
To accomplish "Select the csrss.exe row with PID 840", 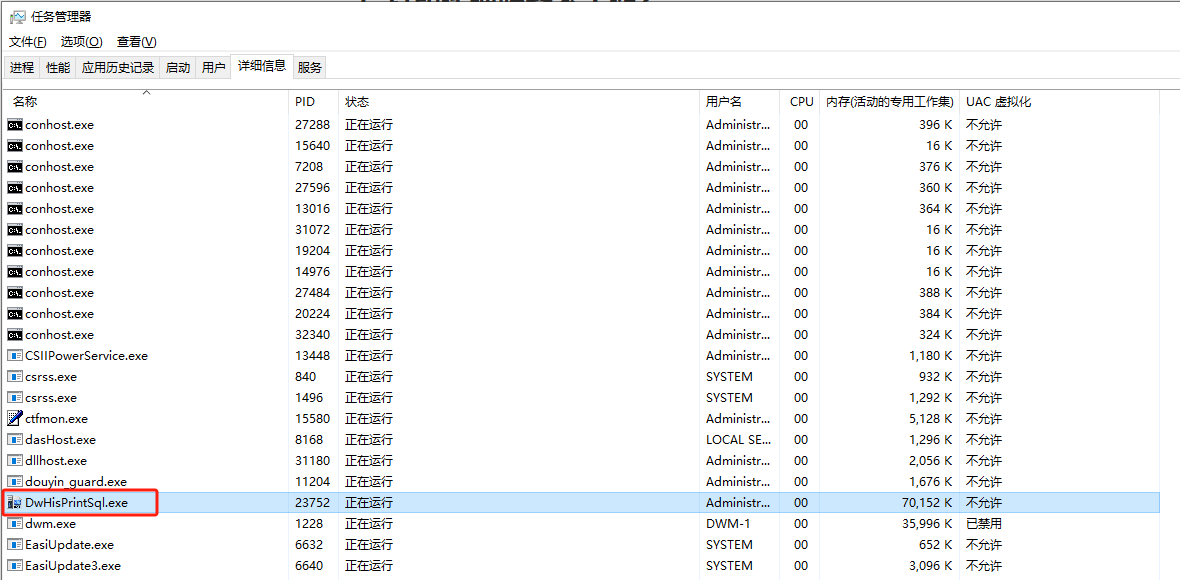I will (x=582, y=376).
